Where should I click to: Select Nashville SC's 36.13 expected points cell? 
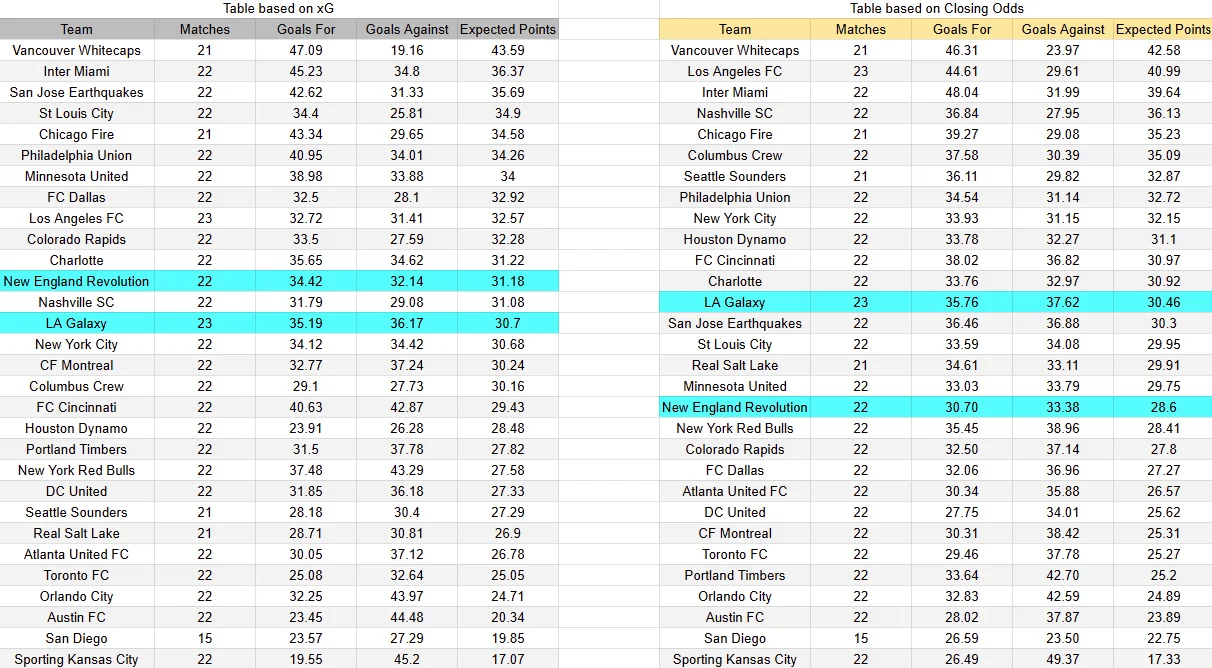tap(1163, 113)
